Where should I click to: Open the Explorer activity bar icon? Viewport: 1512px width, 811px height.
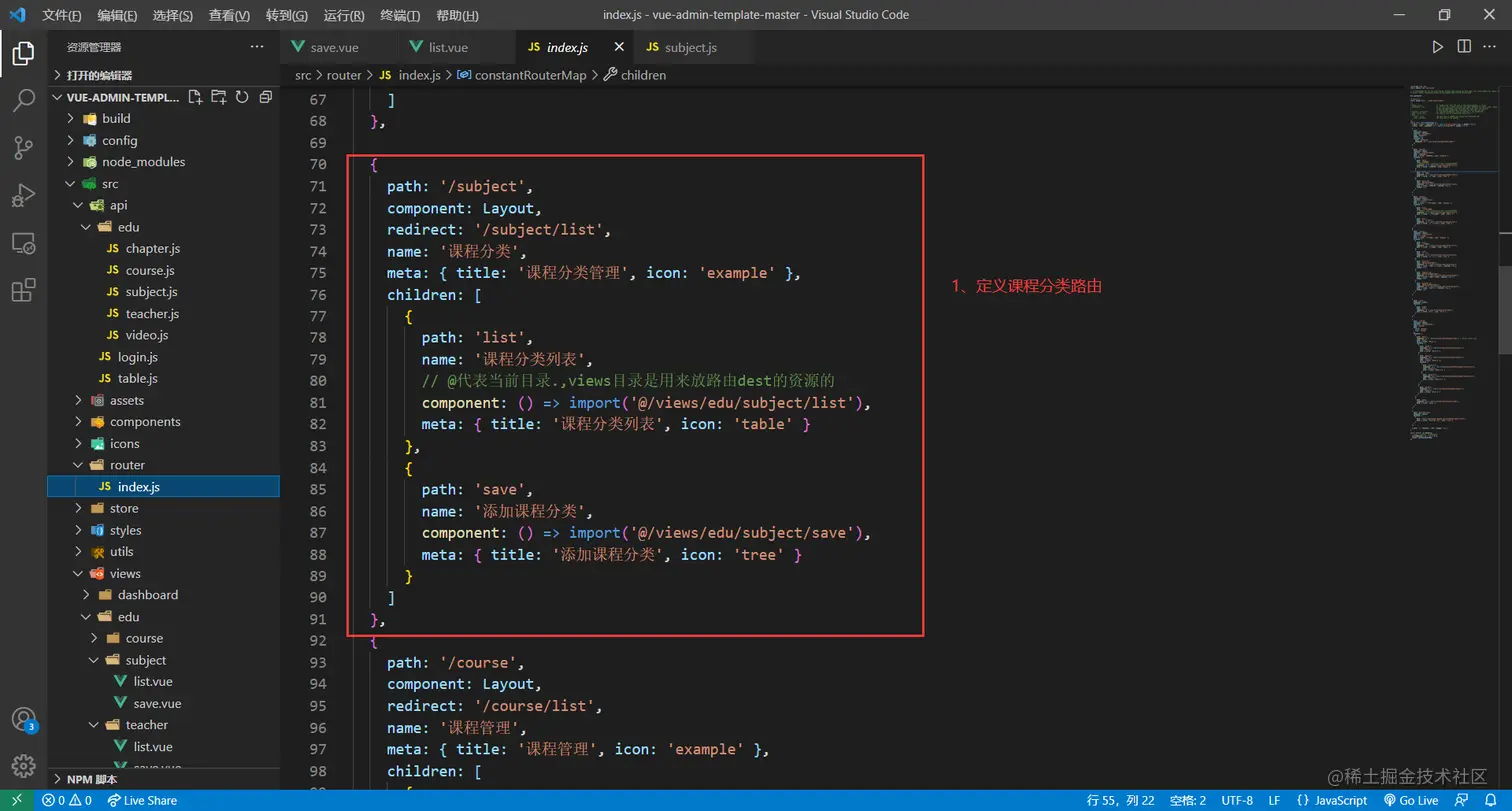(x=23, y=54)
